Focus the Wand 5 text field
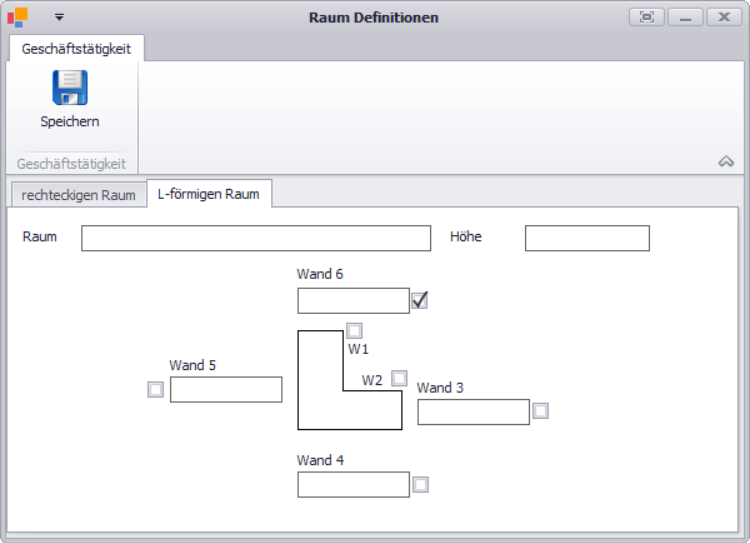The image size is (750, 543). (x=226, y=390)
